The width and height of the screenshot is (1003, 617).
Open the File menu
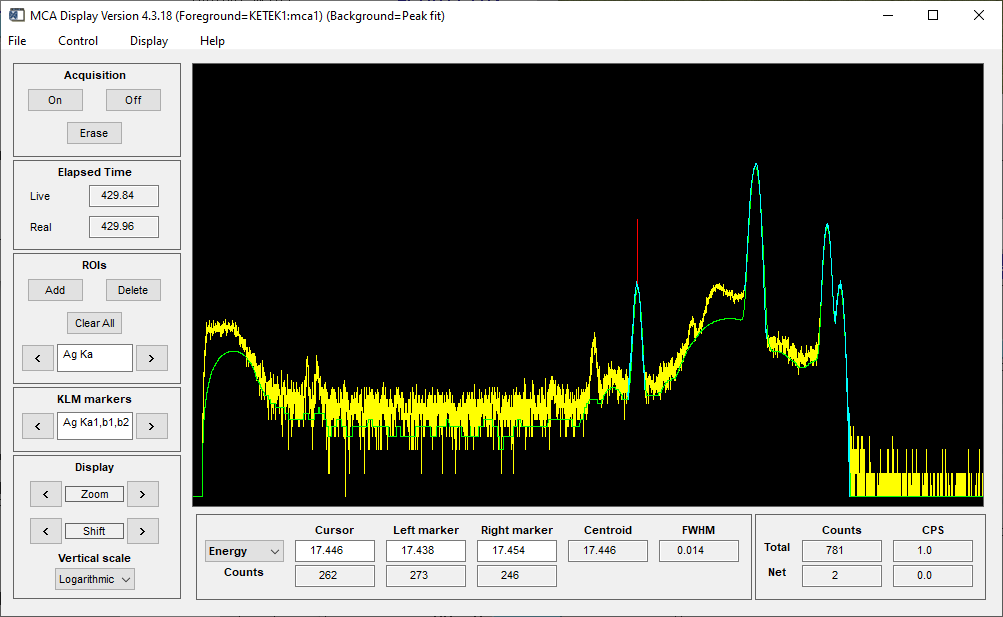(17, 41)
